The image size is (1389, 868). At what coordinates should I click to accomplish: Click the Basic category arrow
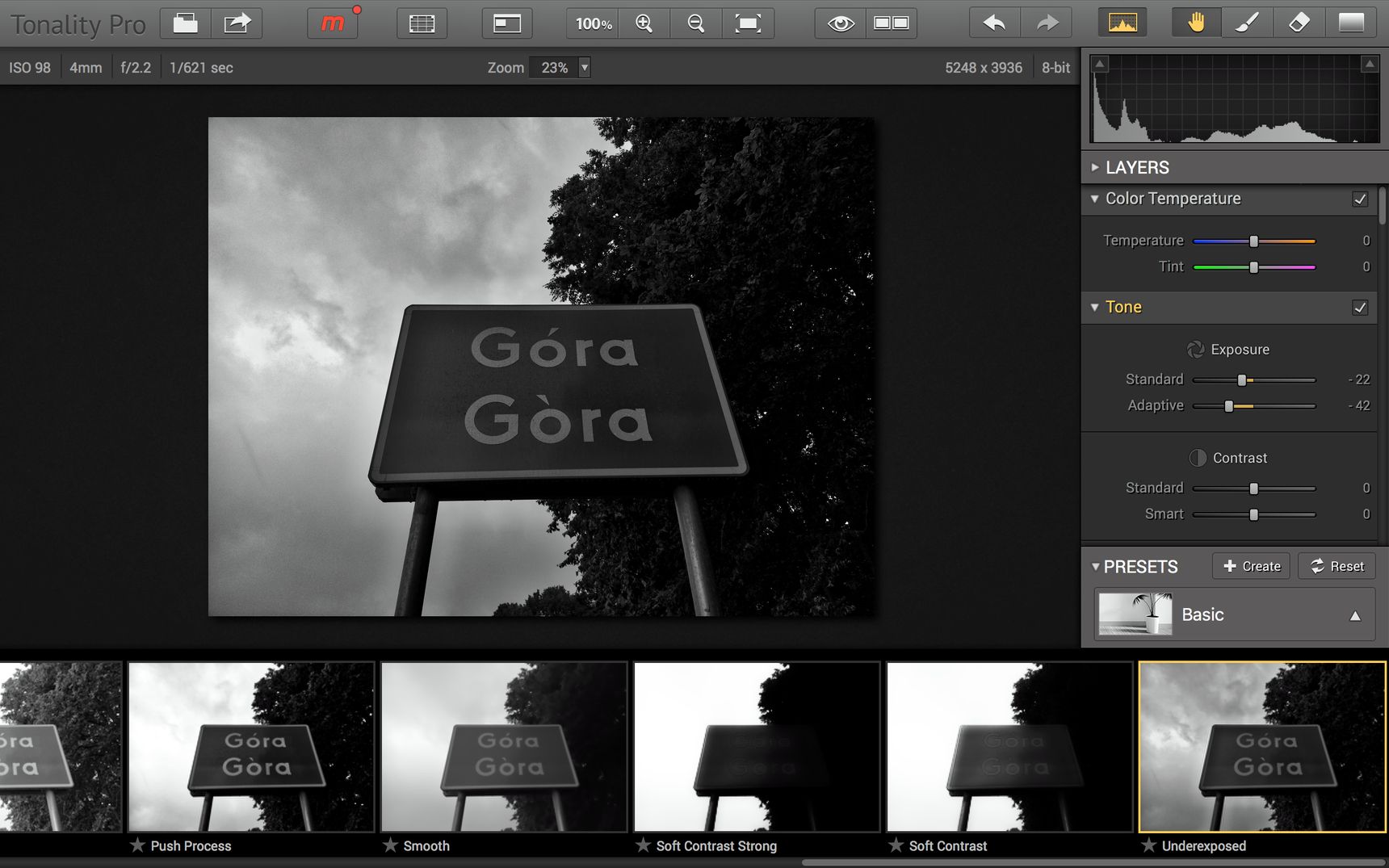1355,616
